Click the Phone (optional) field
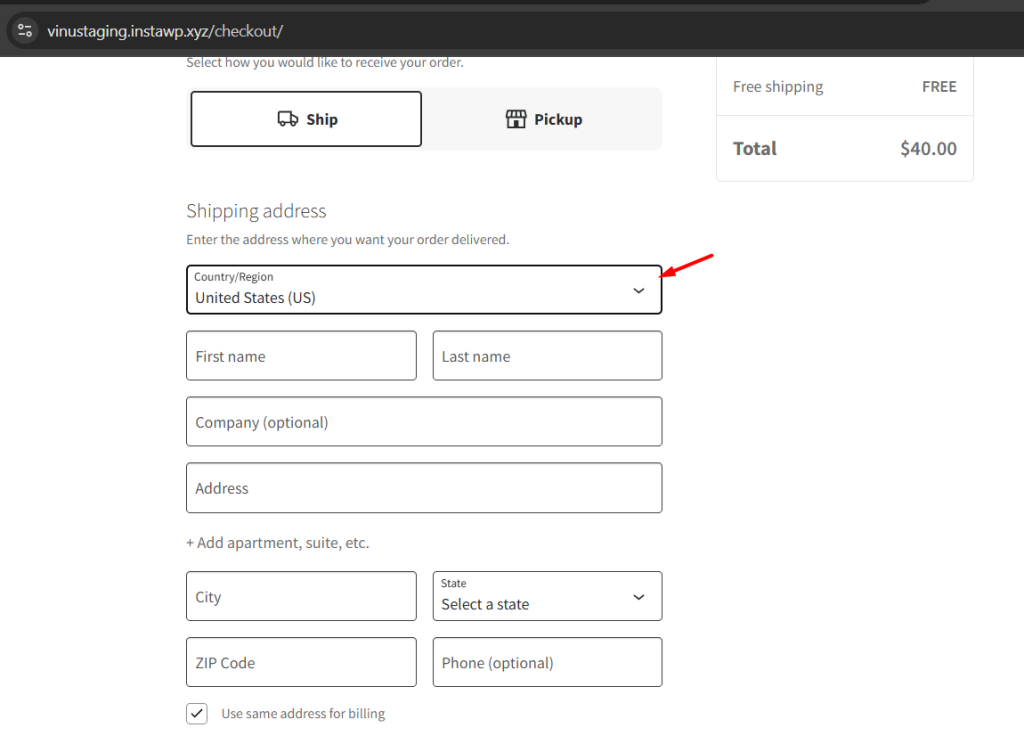This screenshot has height=744, width=1024. pyautogui.click(x=547, y=662)
